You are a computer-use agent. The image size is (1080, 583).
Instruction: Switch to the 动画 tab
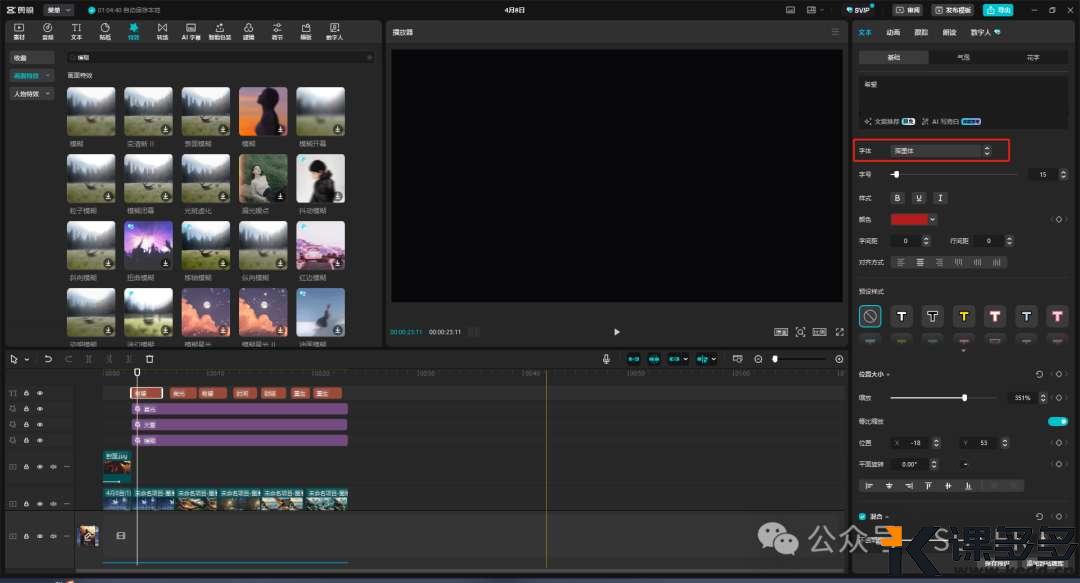tap(893, 32)
